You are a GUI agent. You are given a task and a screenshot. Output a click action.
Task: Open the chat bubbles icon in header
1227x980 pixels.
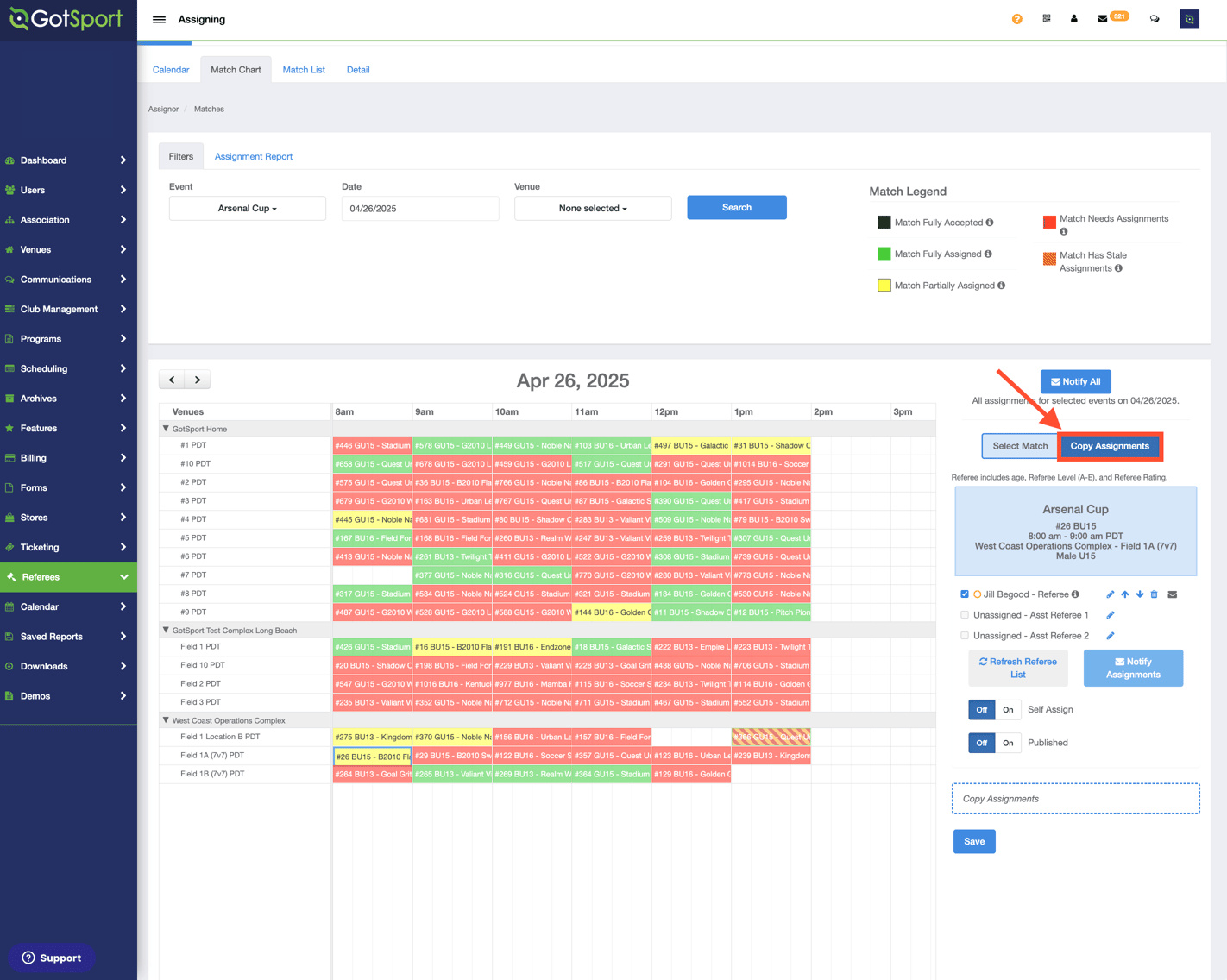coord(1155,19)
